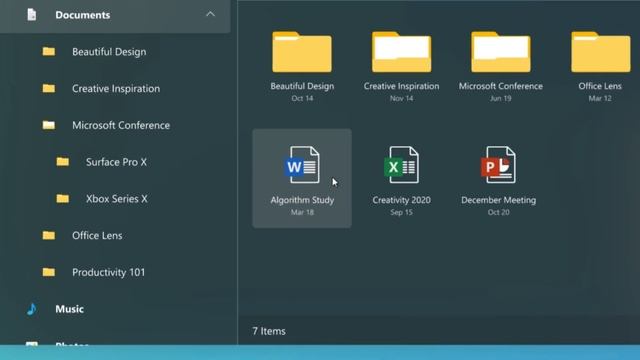This screenshot has width=640, height=360.
Task: Click the Creative Inspiration folder icon in sidebar
Action: [49, 88]
